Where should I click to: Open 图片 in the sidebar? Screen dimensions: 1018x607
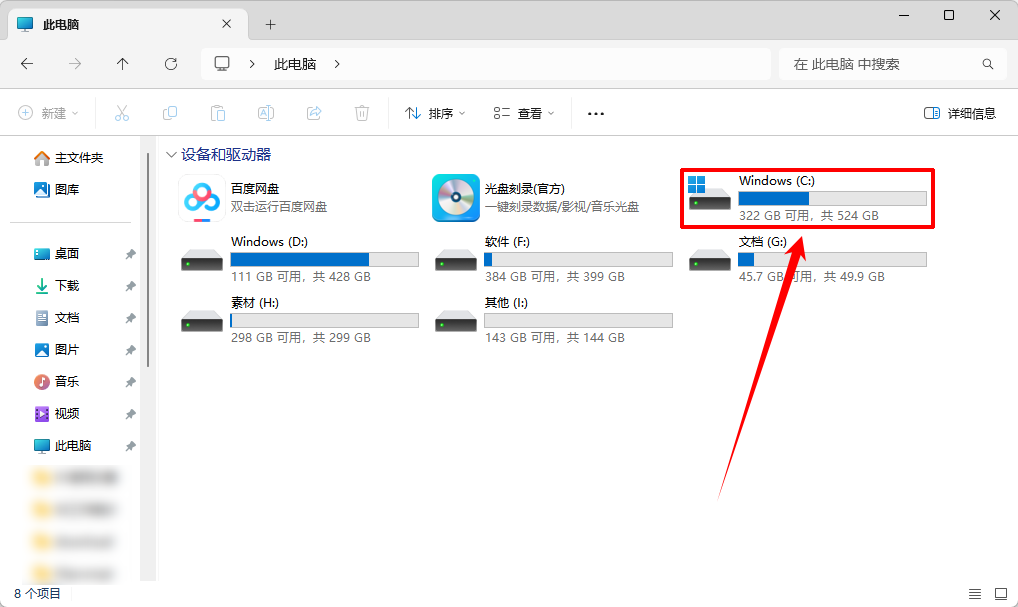point(56,350)
